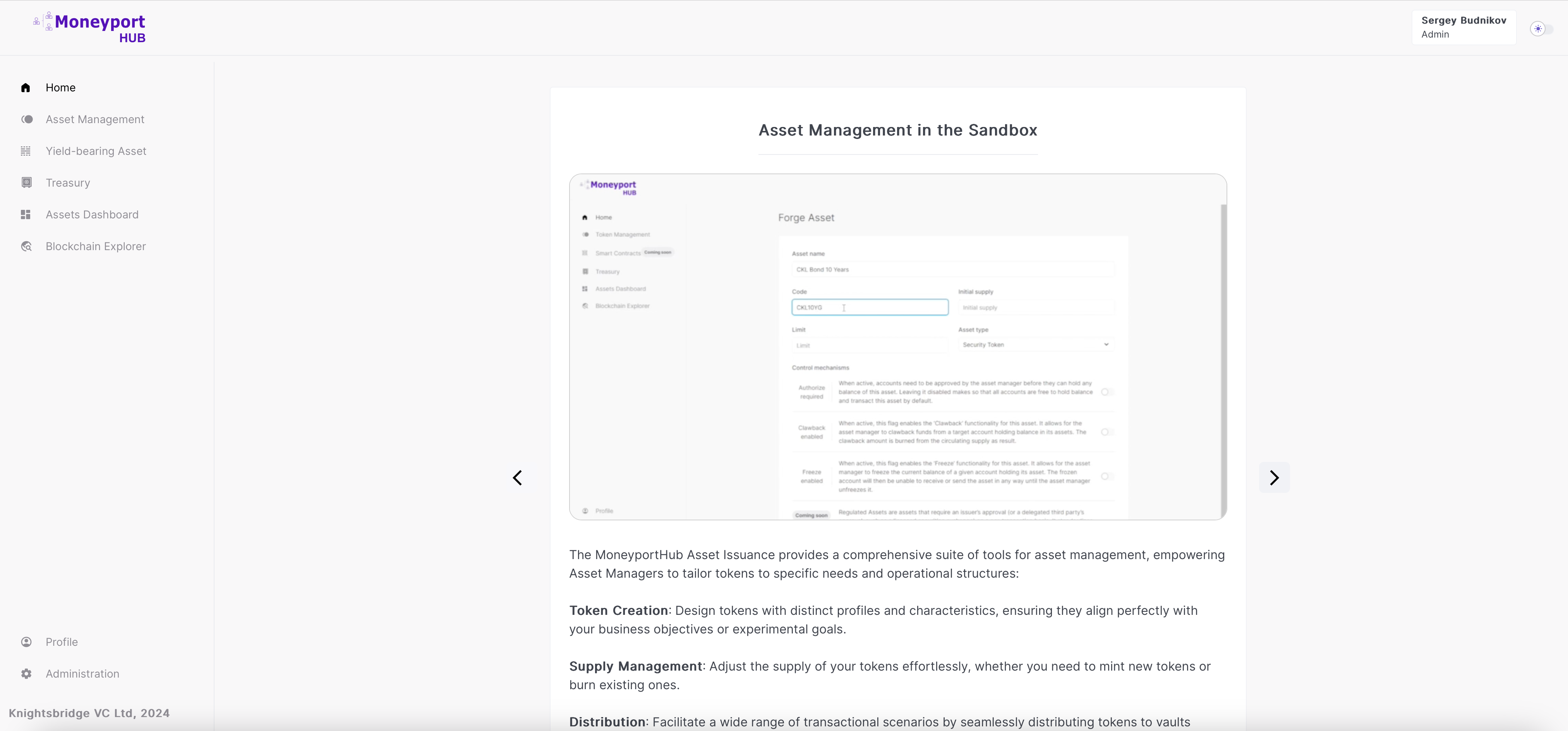Advance to the next carousel slide
This screenshot has height=731, width=1568.
1274,478
